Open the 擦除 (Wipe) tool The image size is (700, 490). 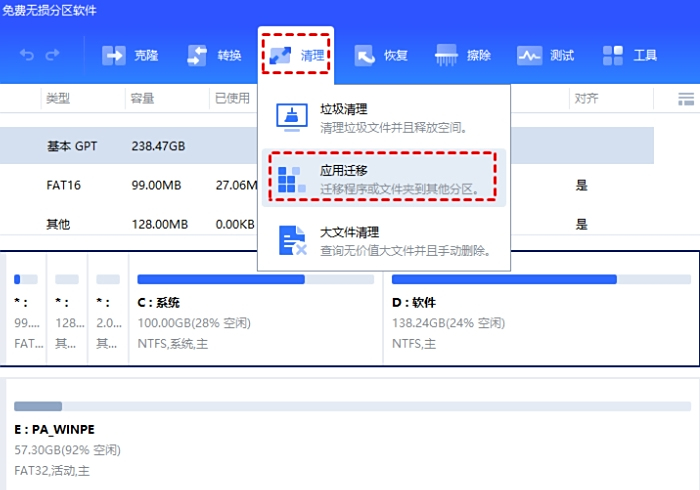point(464,55)
